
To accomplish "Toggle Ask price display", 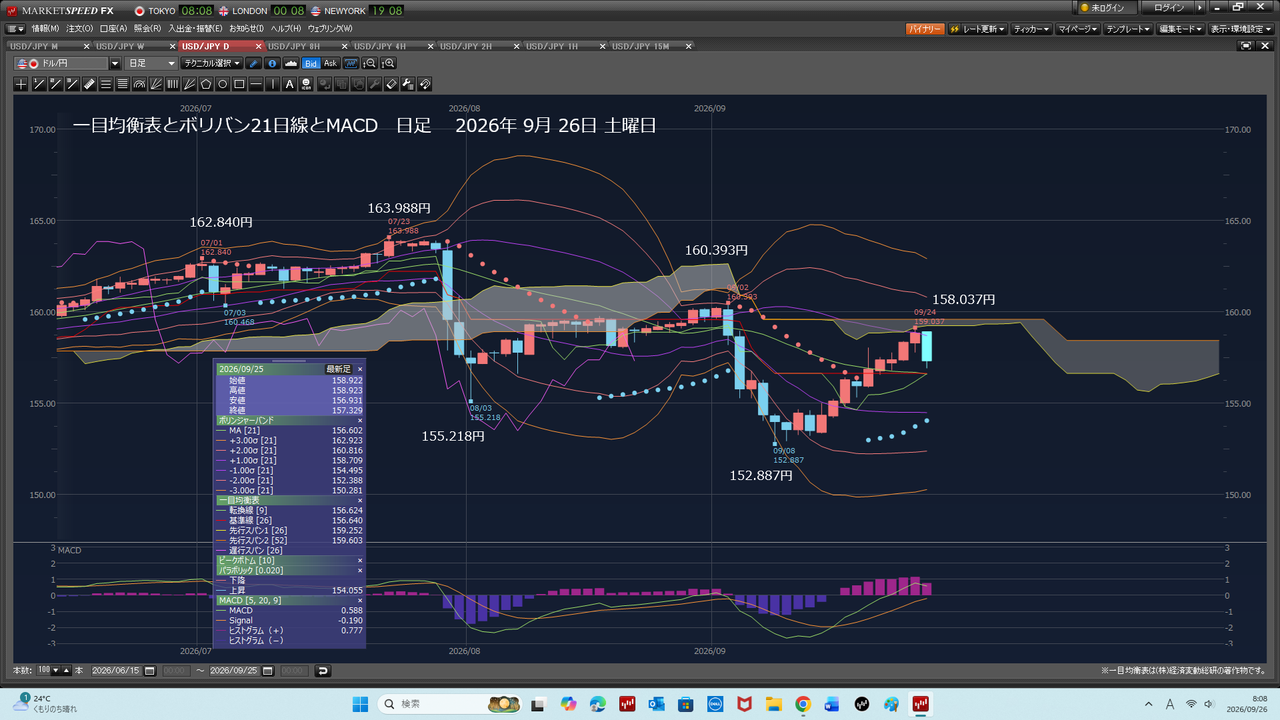I will tap(331, 64).
